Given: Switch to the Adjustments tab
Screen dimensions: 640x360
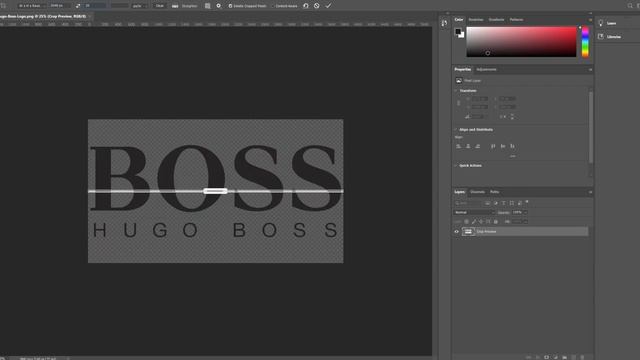Looking at the screenshot, I should click(486, 69).
